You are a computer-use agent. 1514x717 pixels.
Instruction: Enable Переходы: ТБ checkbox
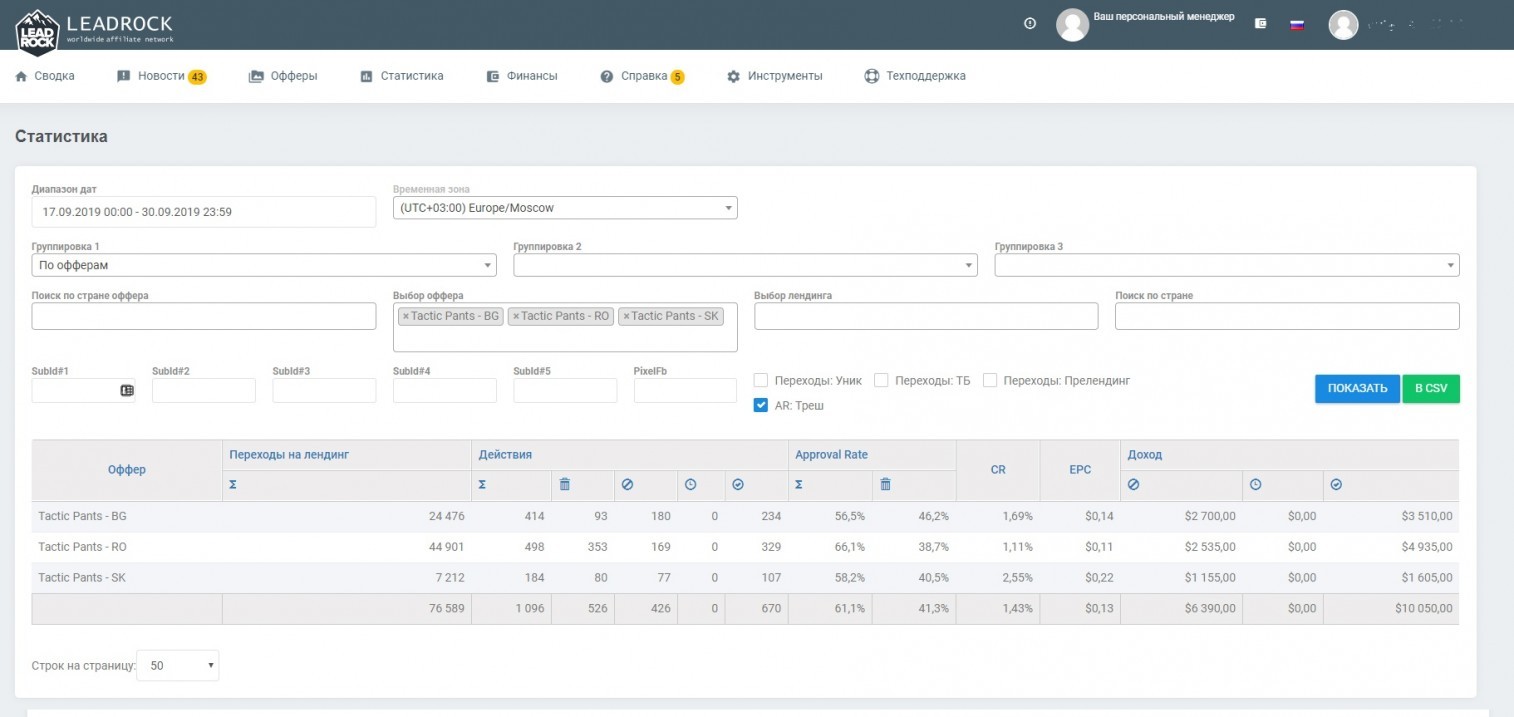[x=881, y=380]
